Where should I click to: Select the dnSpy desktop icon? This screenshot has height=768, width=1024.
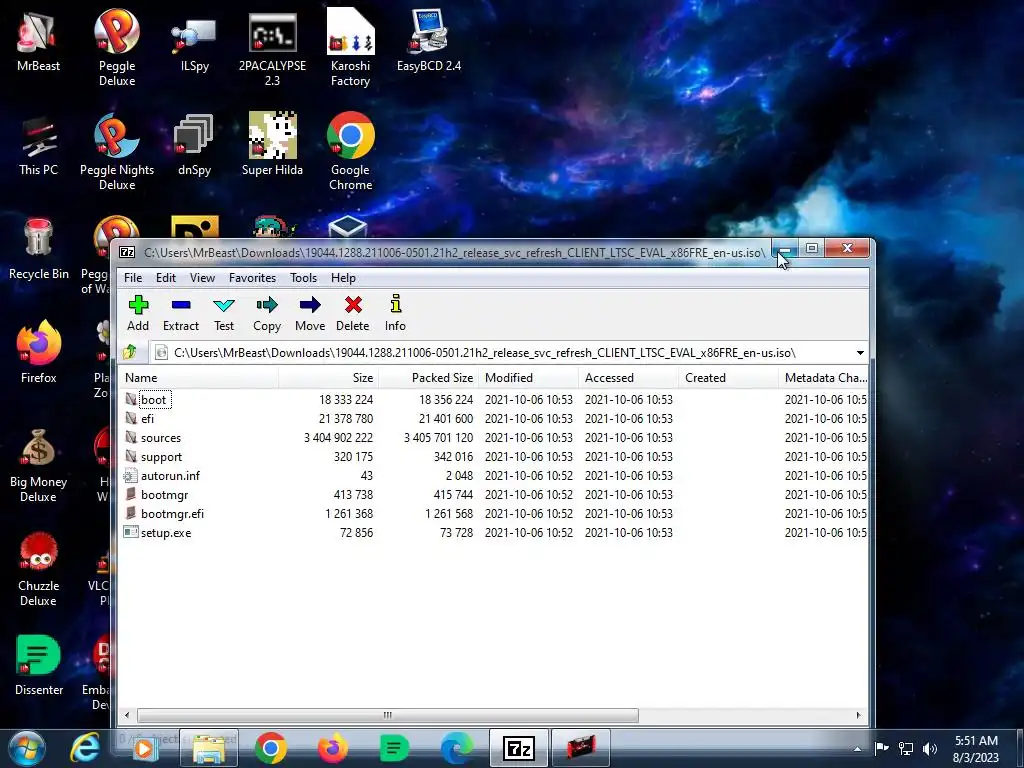click(x=195, y=145)
